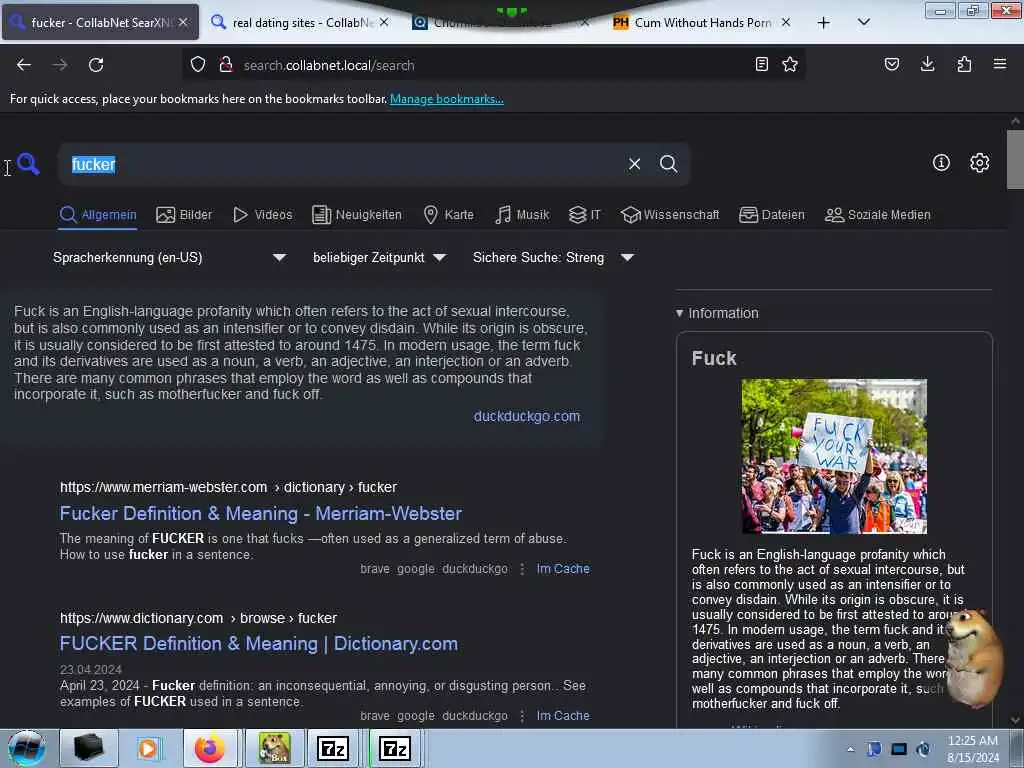The image size is (1024, 768).
Task: Select the Dateien search category
Action: [772, 215]
